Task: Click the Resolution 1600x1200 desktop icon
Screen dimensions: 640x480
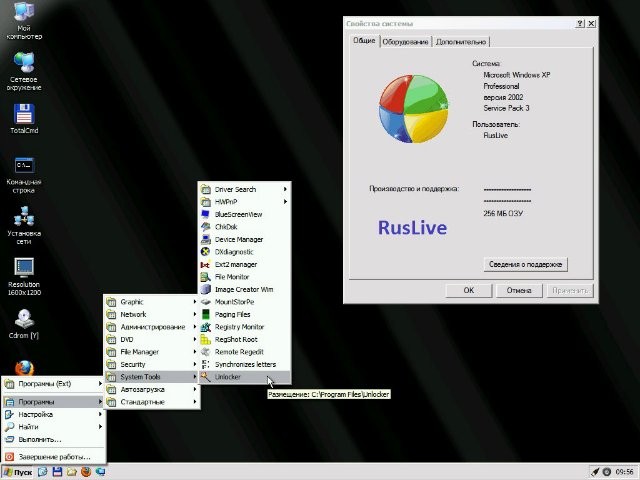Action: 24,276
